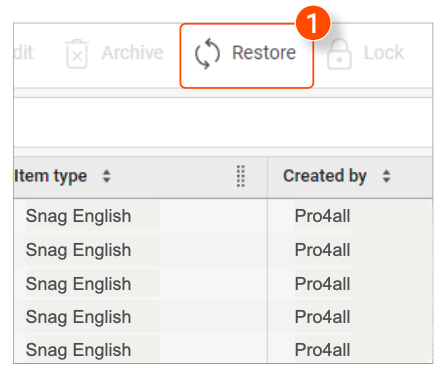Click the Restore button label
This screenshot has height=371, width=443.
[264, 53]
